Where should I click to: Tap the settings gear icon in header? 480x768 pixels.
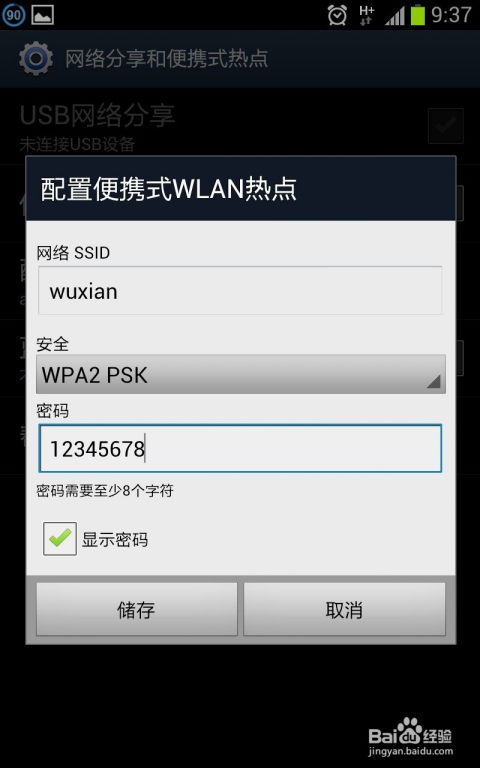pyautogui.click(x=36, y=58)
